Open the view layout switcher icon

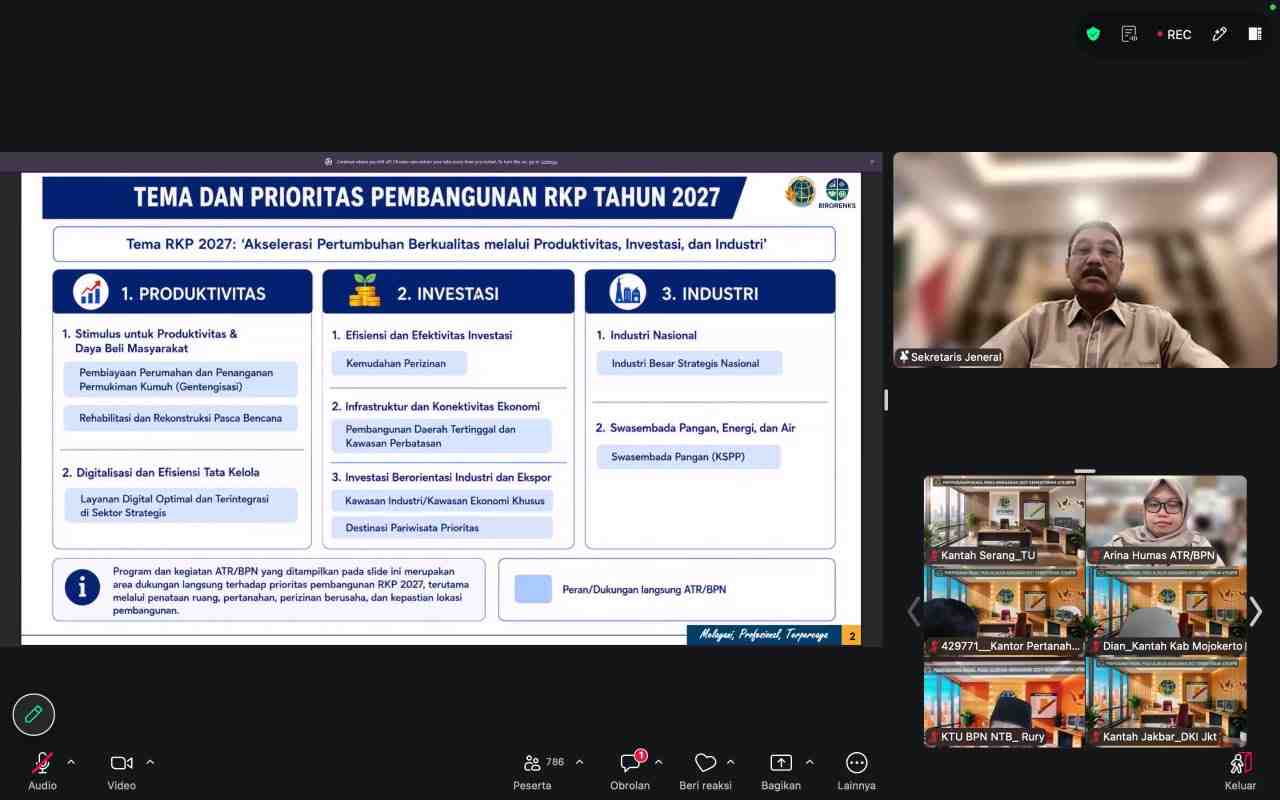click(1255, 34)
